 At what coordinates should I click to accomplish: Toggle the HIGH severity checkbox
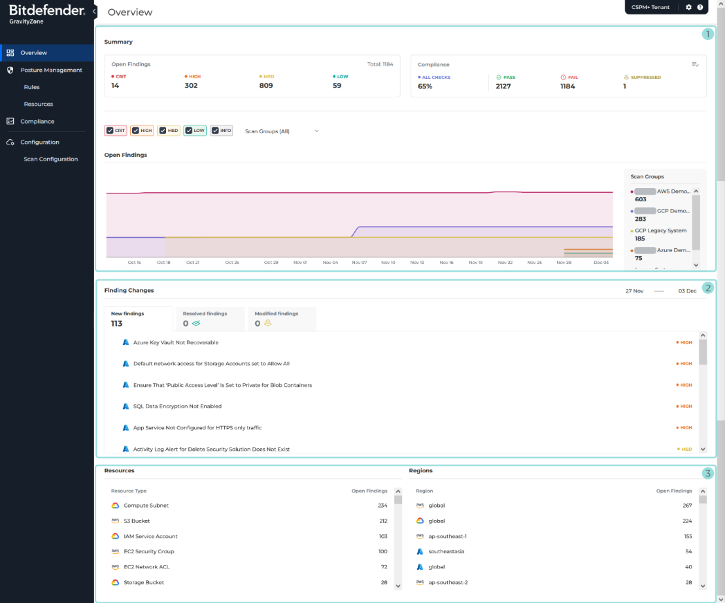coord(136,130)
